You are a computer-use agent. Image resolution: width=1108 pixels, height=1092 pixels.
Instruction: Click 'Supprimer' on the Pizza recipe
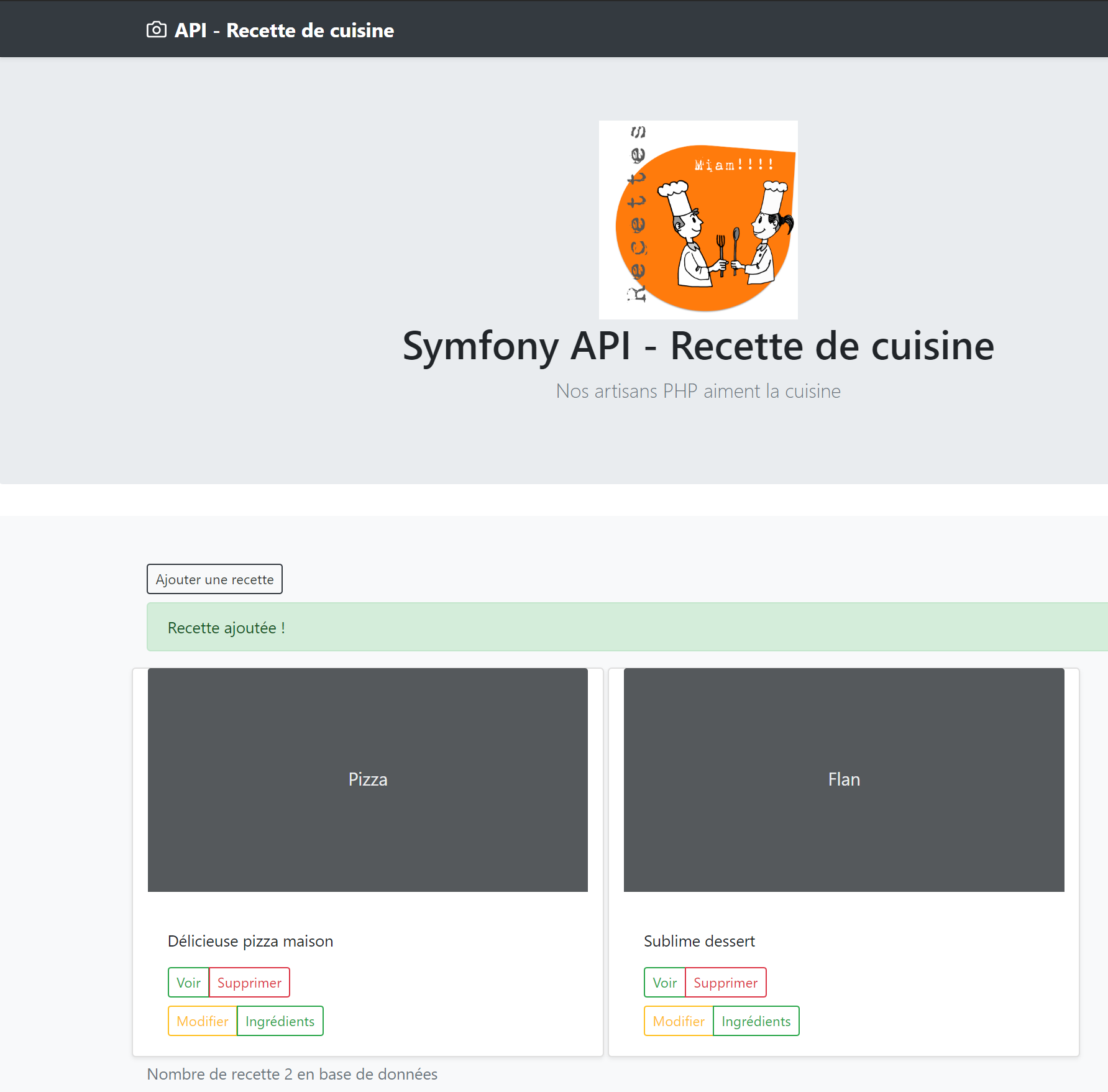(x=249, y=982)
